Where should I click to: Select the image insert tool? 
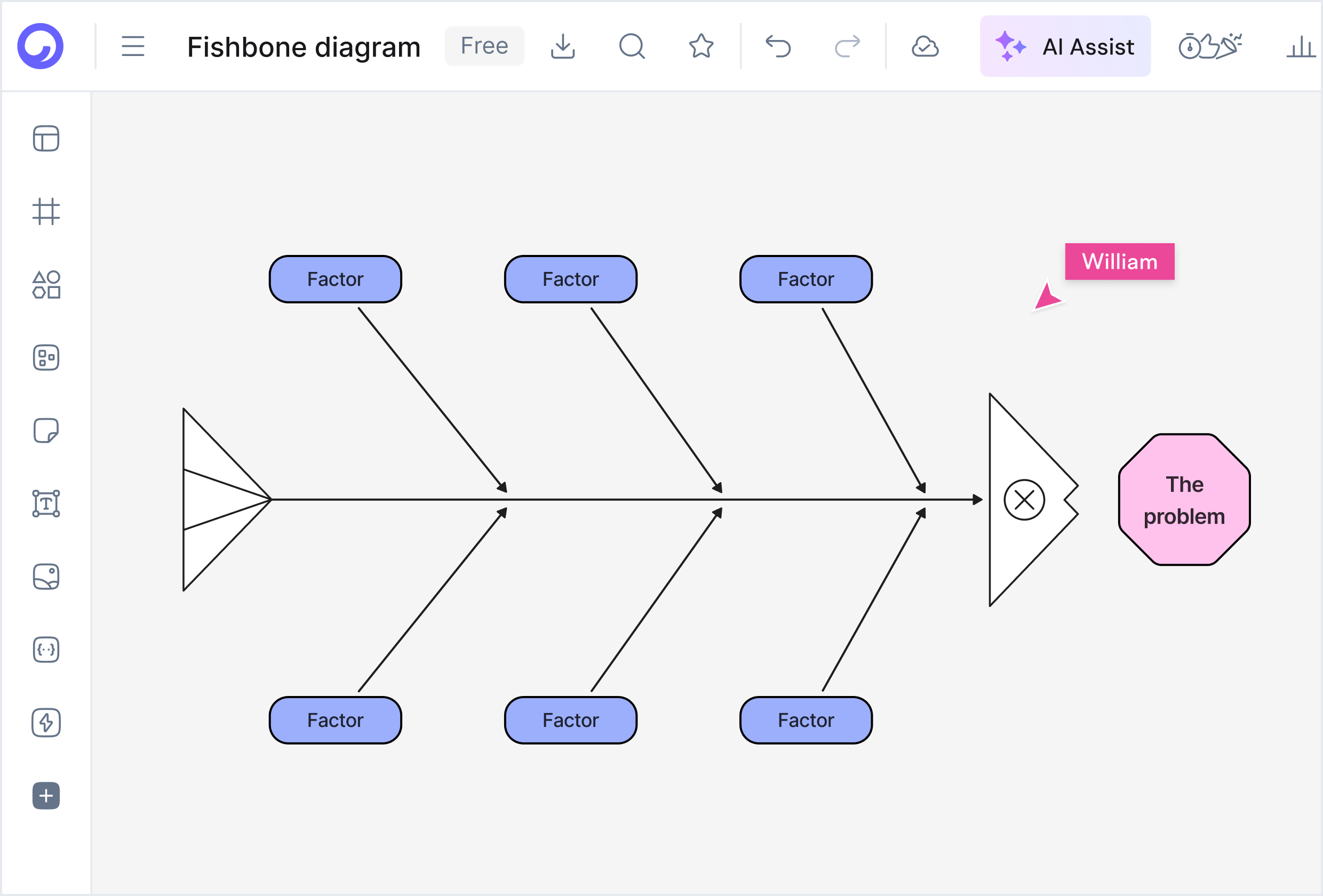click(x=46, y=577)
